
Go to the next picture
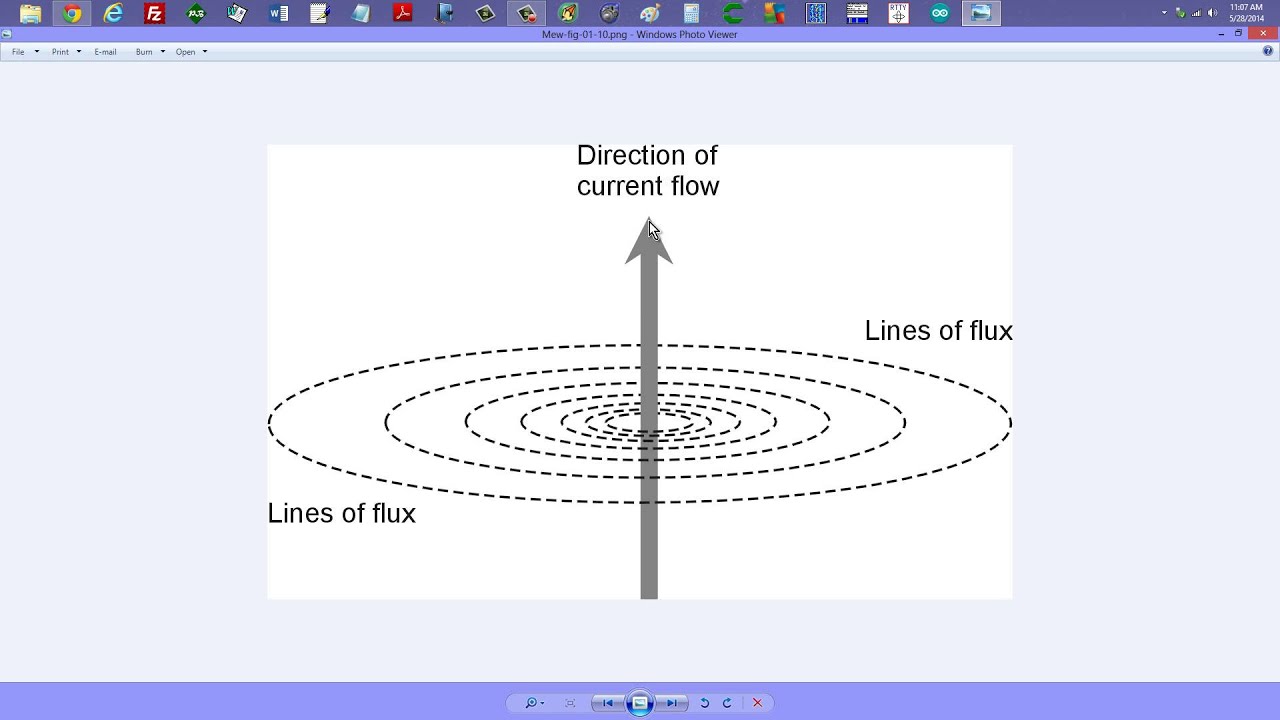[671, 703]
